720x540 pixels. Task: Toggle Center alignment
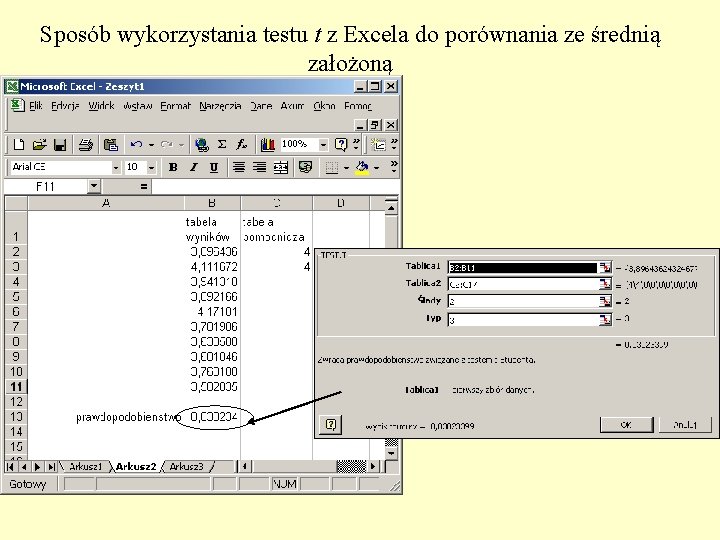[238, 167]
